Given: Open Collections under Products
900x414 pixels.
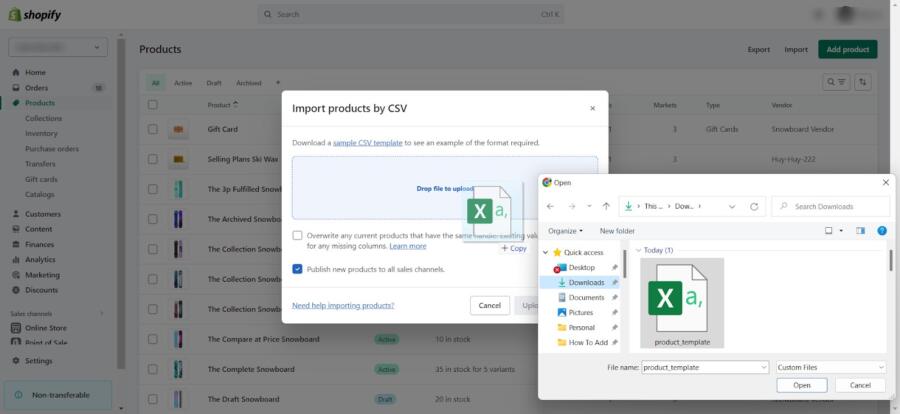Looking at the screenshot, I should [43, 118].
